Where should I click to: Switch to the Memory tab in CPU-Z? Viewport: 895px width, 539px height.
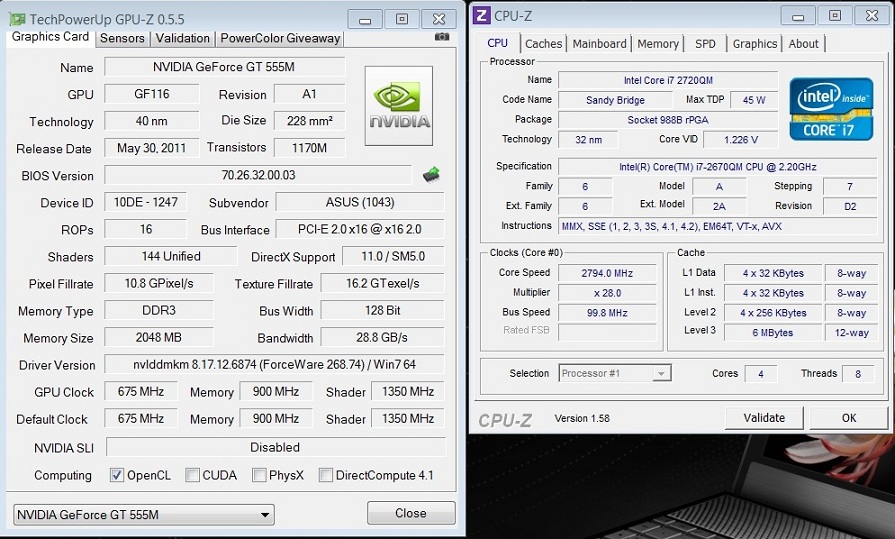(x=658, y=44)
